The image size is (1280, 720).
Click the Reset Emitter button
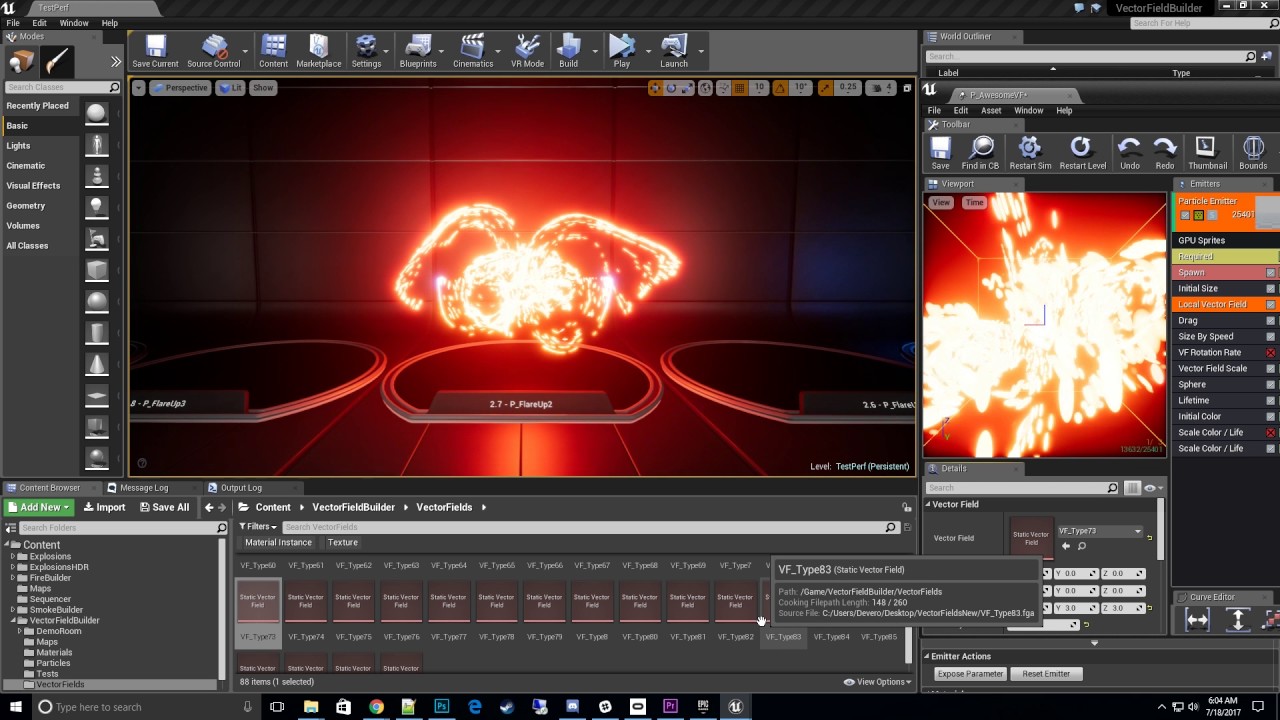(1046, 674)
